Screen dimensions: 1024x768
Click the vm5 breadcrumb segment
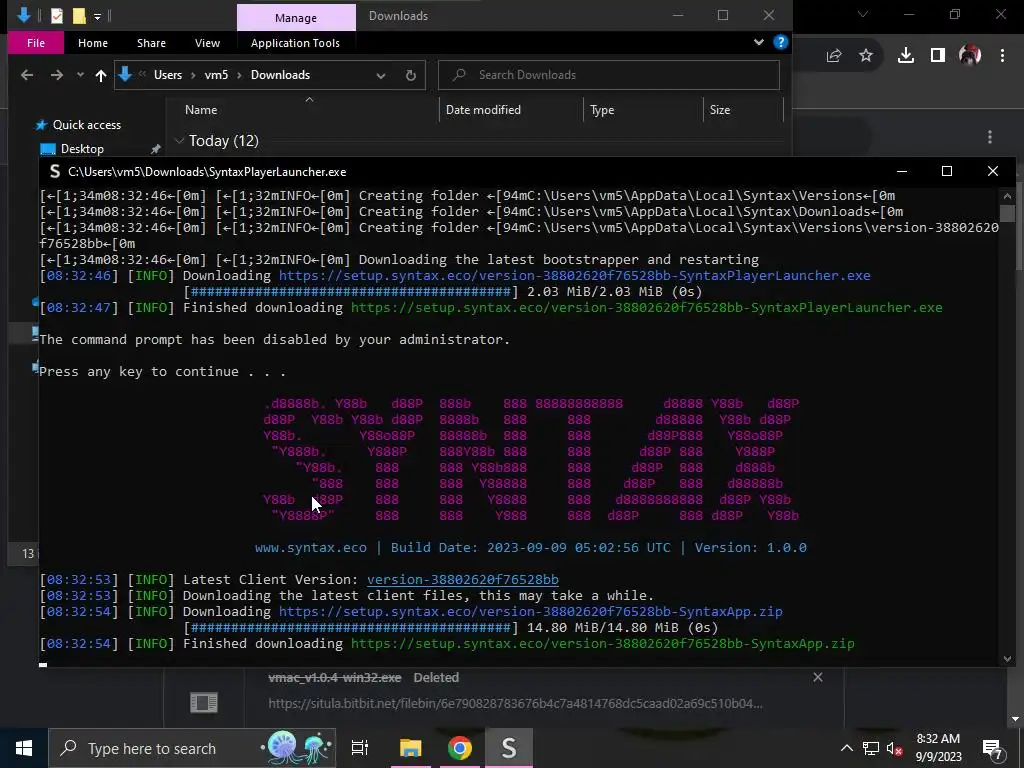pyautogui.click(x=216, y=75)
